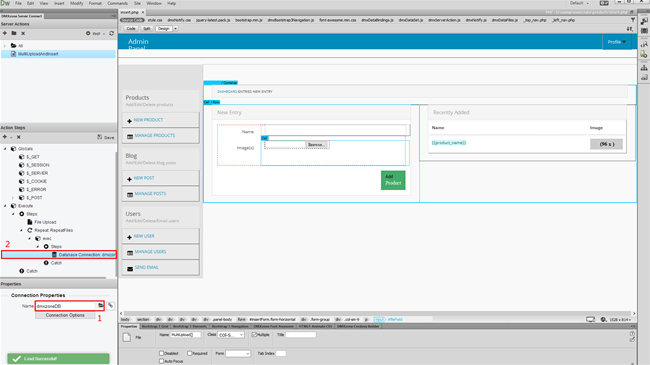This screenshot has height=365, width=650.
Task: Switch to Bootstrap 3 Grid tab
Action: [x=155, y=326]
